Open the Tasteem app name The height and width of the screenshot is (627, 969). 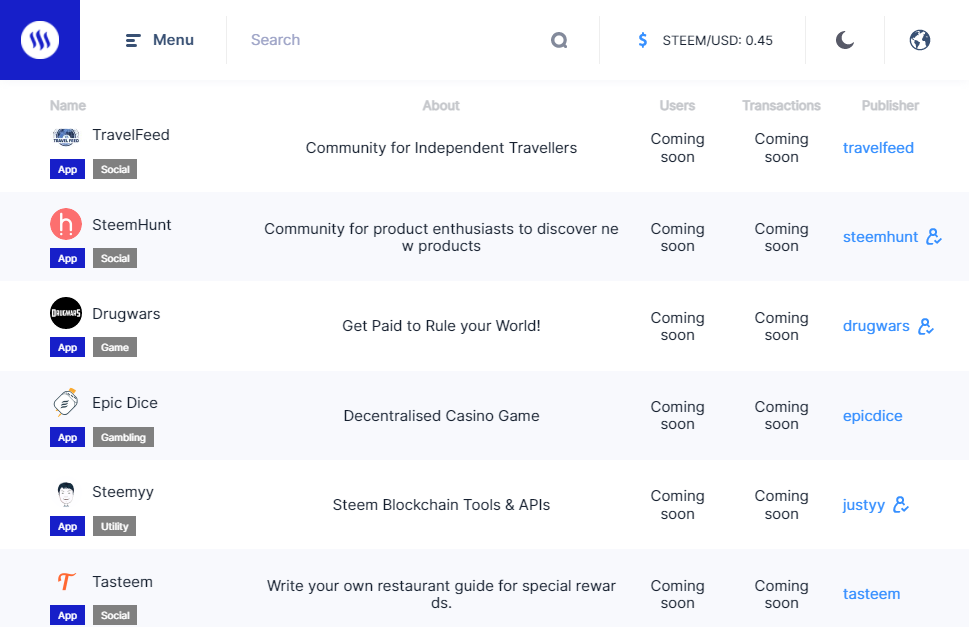[122, 582]
